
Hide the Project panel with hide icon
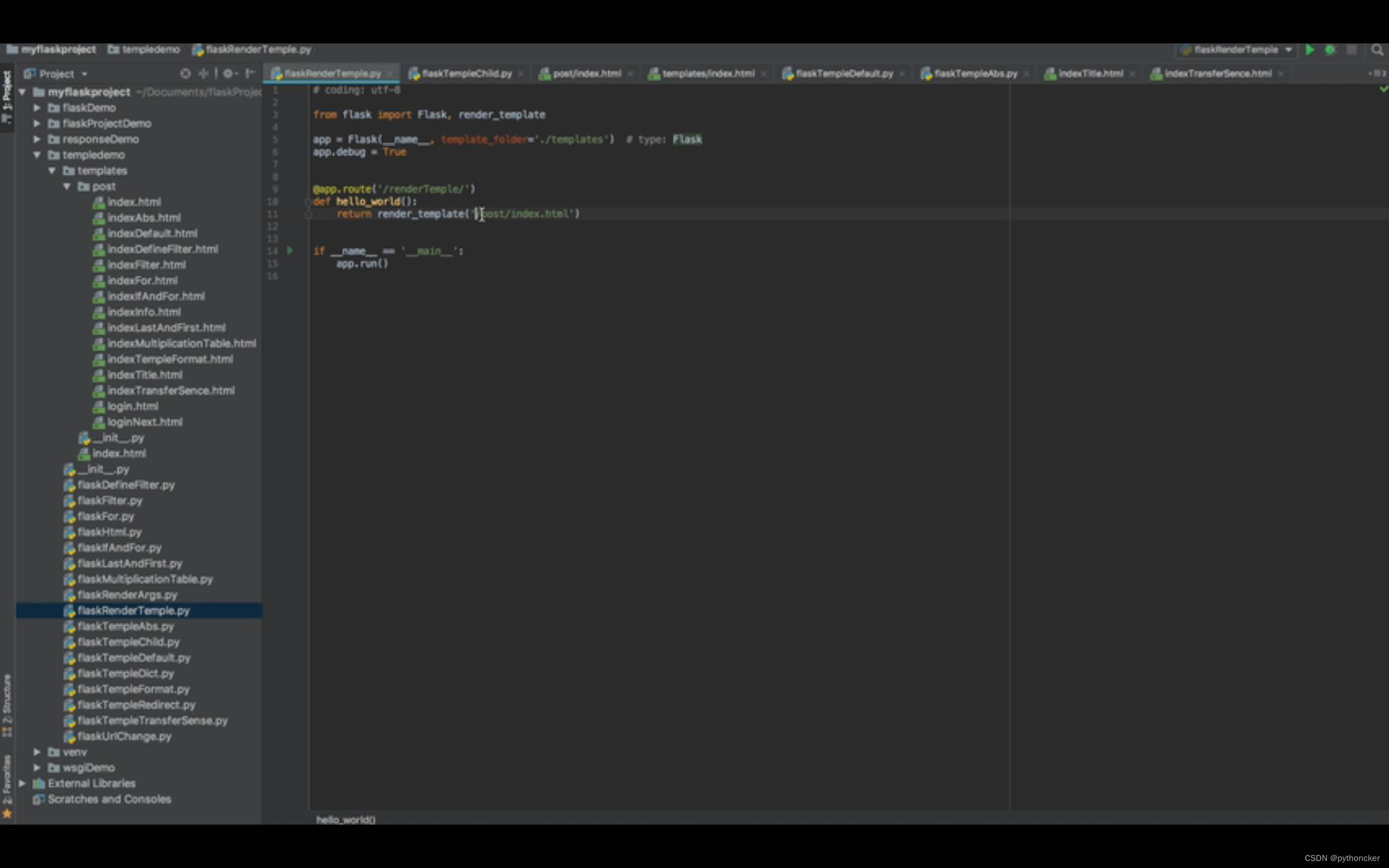click(250, 73)
